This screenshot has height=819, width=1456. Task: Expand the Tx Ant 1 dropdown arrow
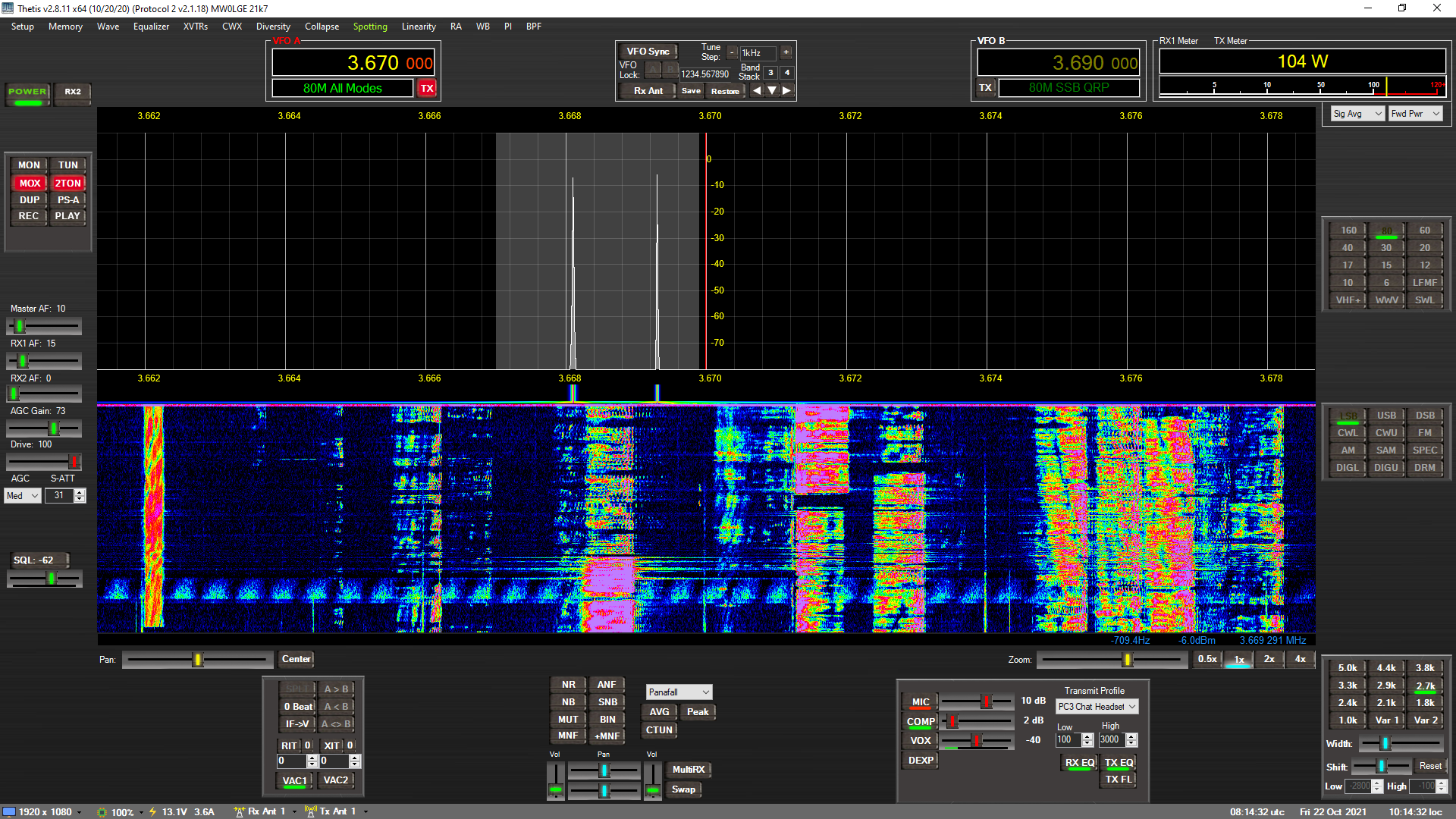pos(366,812)
